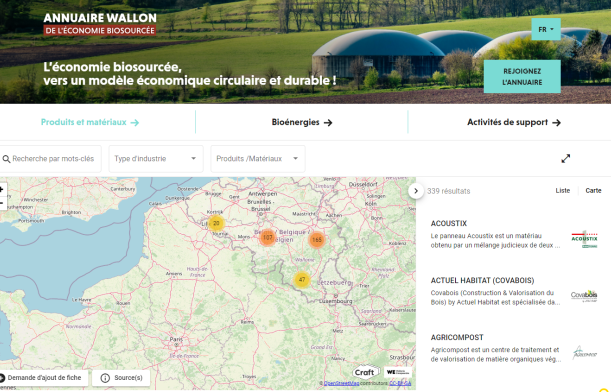
Task: Select the Activités de support tab
Action: pyautogui.click(x=514, y=122)
